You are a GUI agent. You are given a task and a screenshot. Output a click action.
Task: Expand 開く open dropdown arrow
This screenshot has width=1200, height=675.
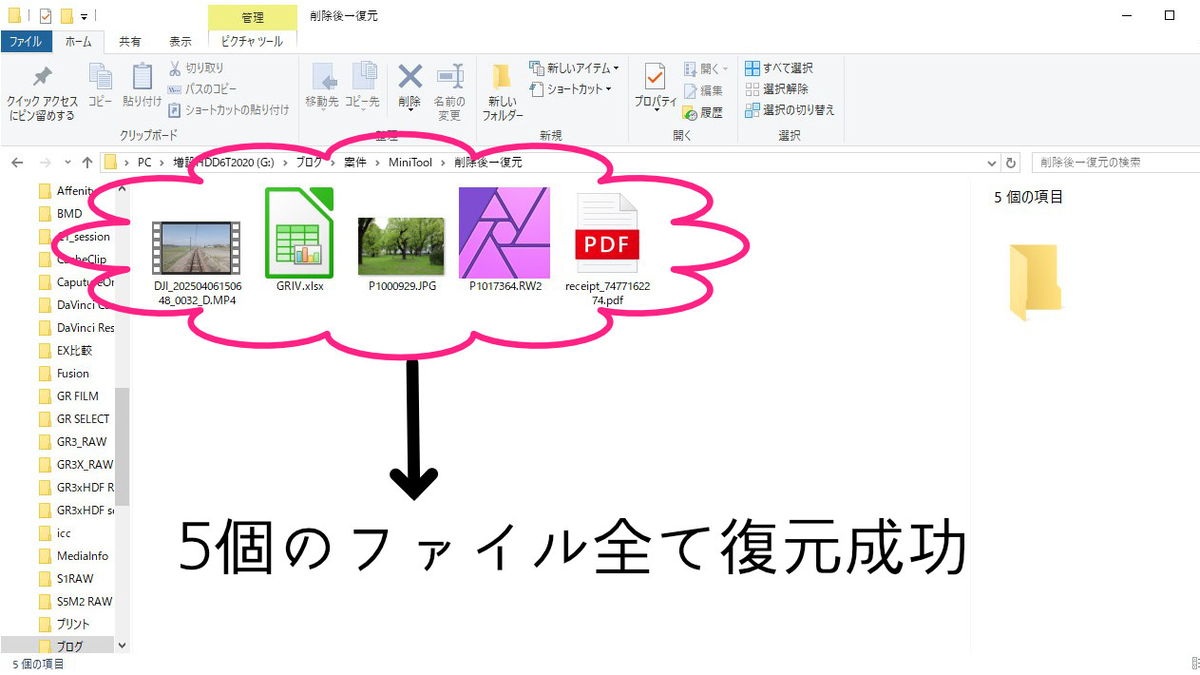tap(725, 68)
